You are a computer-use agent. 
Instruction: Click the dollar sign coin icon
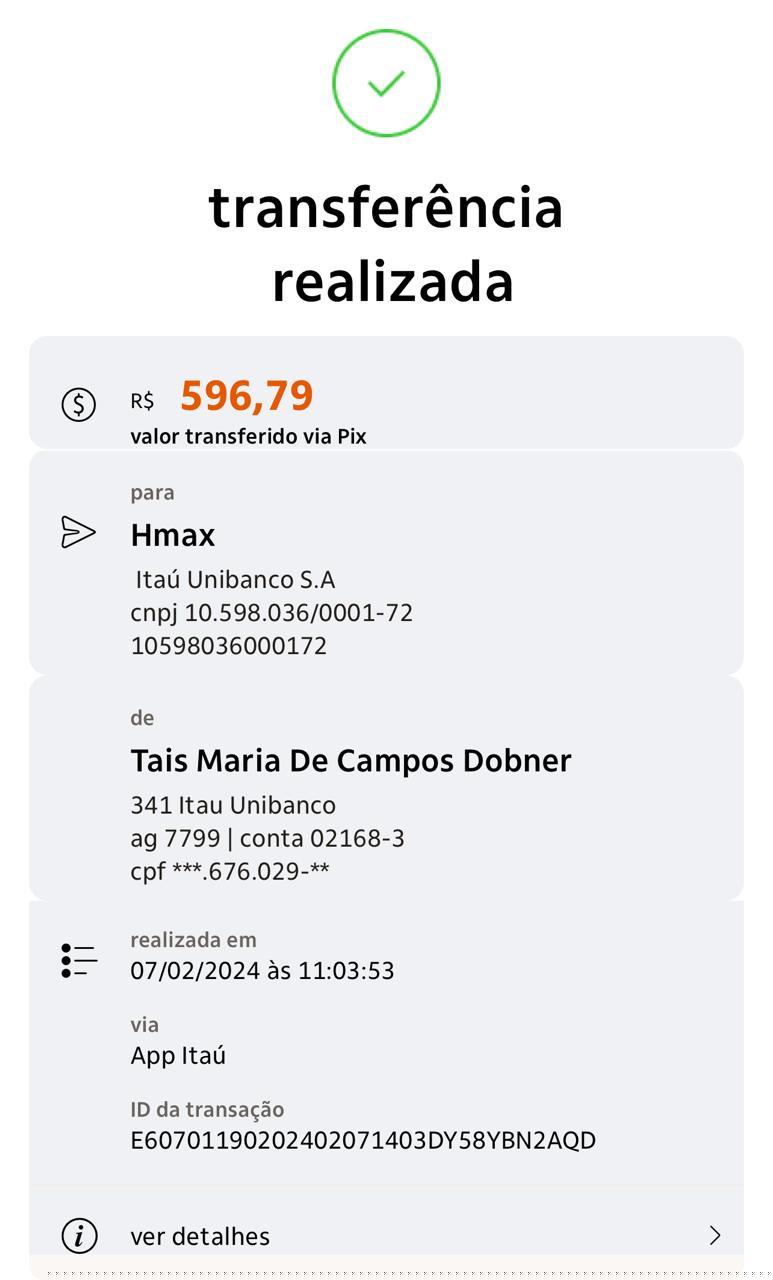[x=79, y=404]
